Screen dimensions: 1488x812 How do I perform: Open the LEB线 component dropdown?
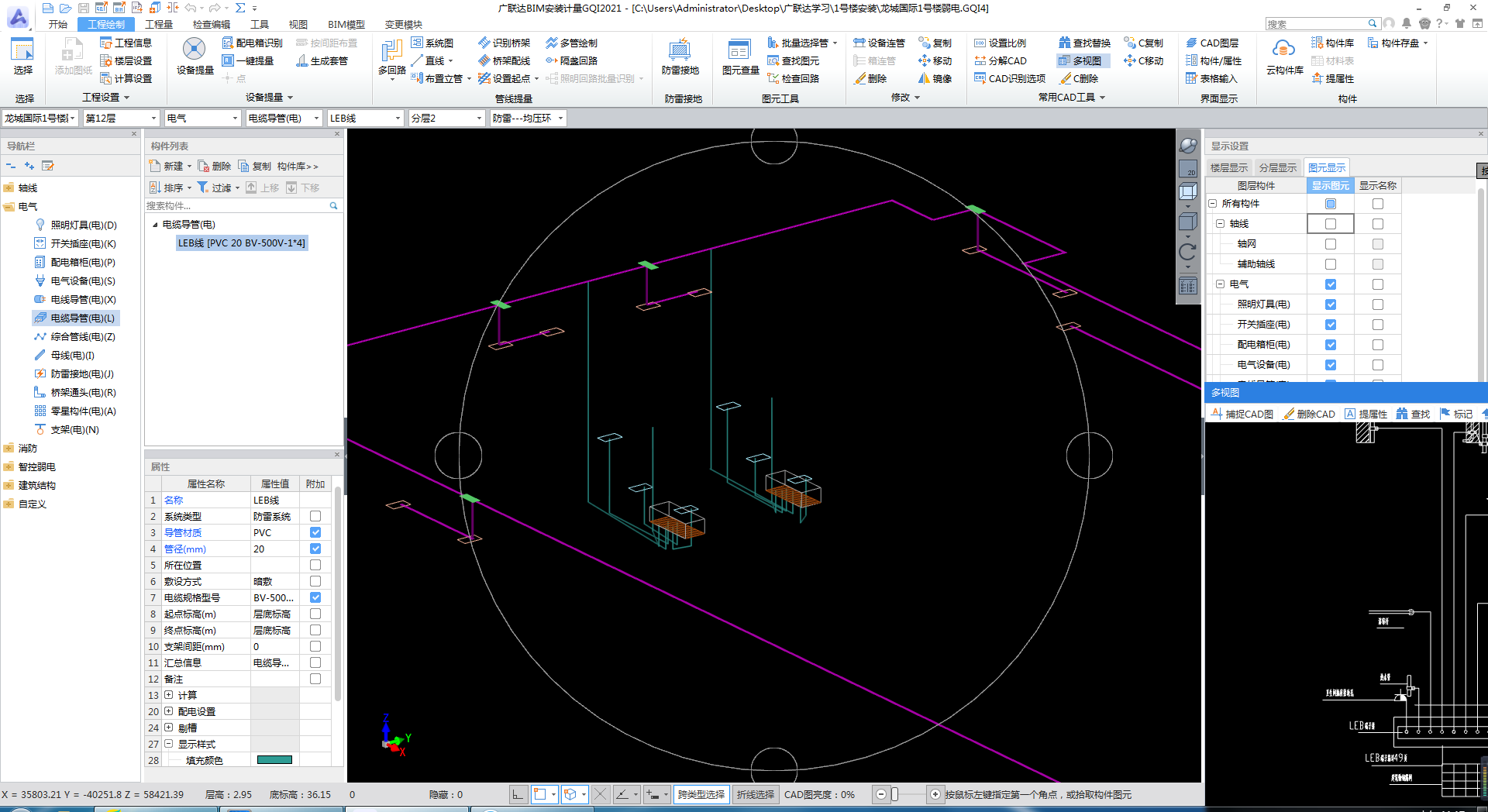[x=364, y=118]
